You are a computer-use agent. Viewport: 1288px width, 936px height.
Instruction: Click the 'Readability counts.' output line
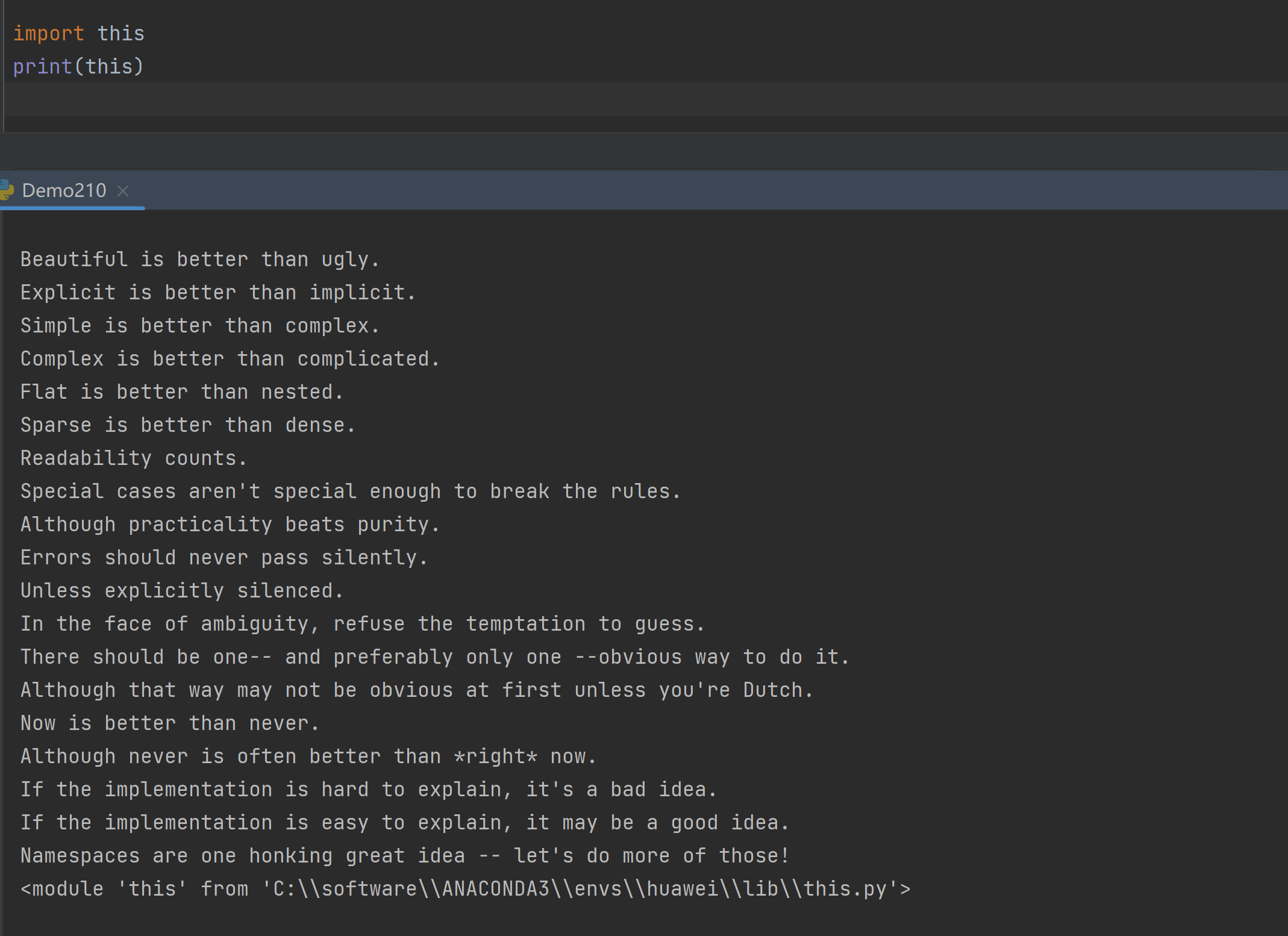click(133, 458)
